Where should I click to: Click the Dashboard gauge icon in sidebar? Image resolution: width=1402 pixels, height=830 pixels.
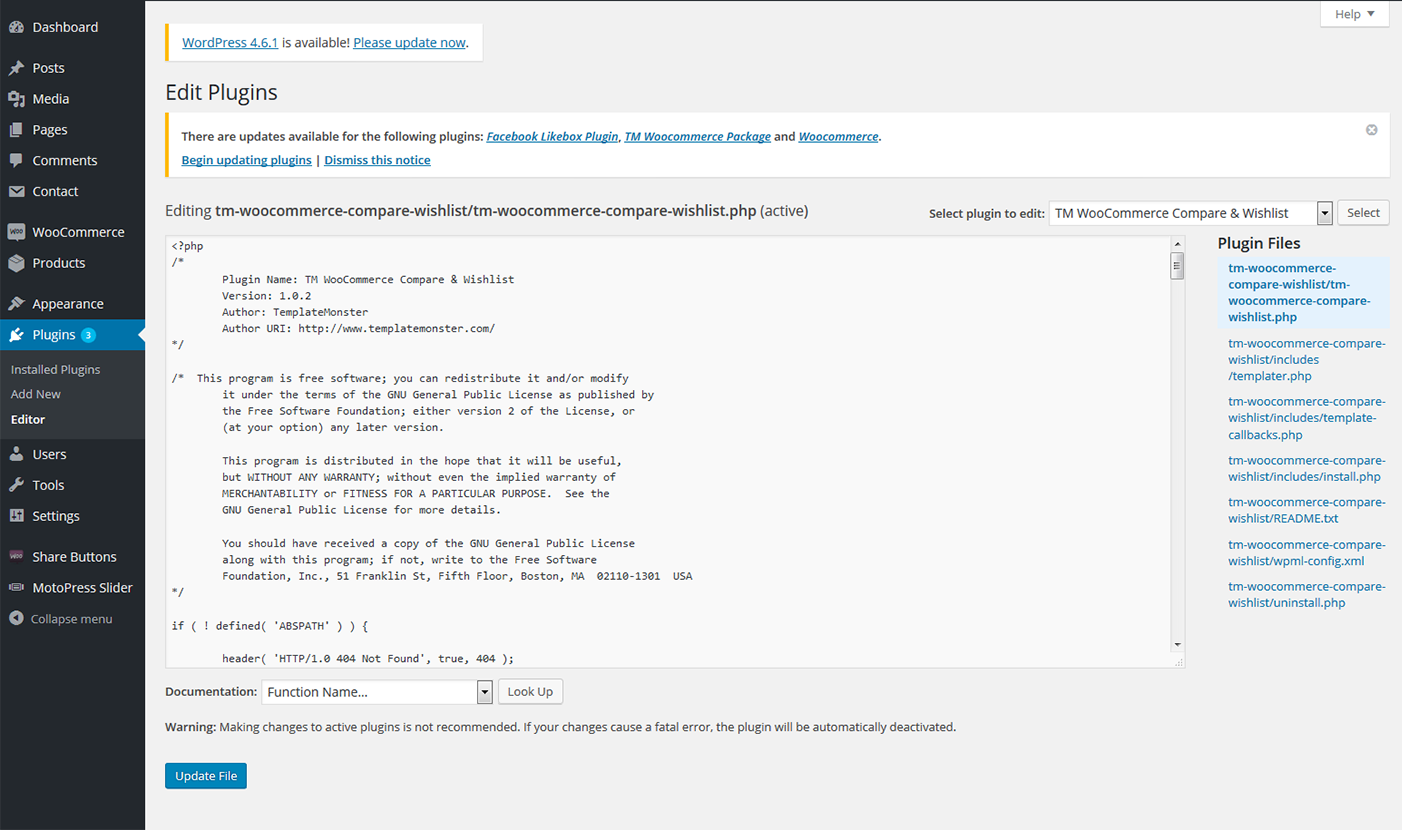(x=16, y=27)
